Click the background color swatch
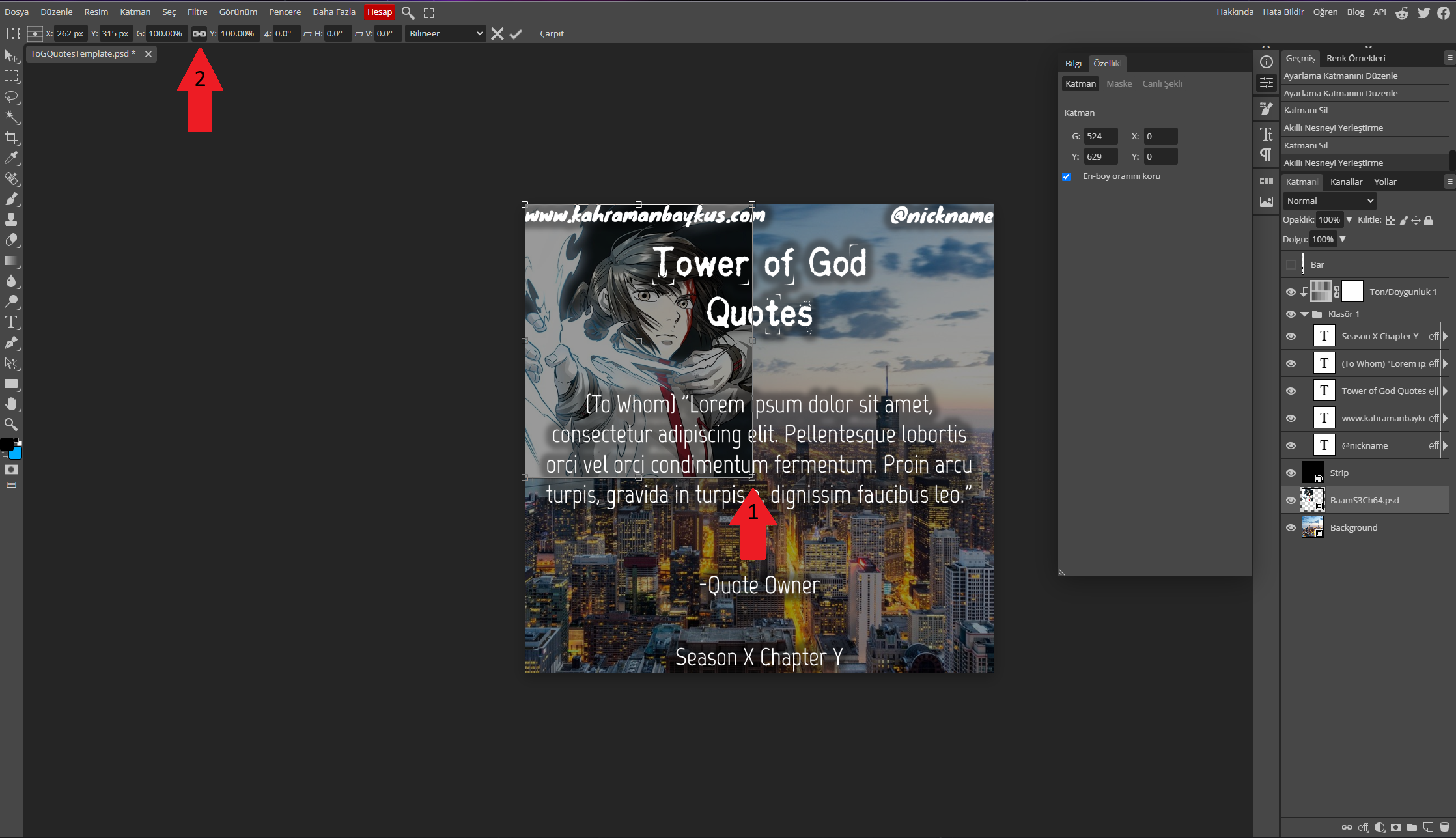The image size is (1456, 838). click(x=17, y=453)
